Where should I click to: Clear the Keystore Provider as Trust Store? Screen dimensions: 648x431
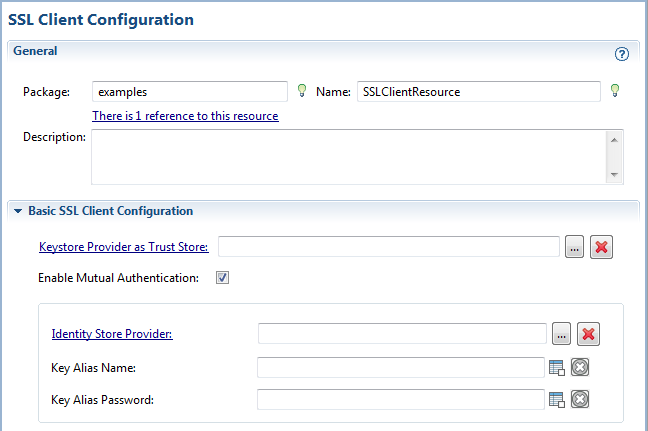click(601, 247)
